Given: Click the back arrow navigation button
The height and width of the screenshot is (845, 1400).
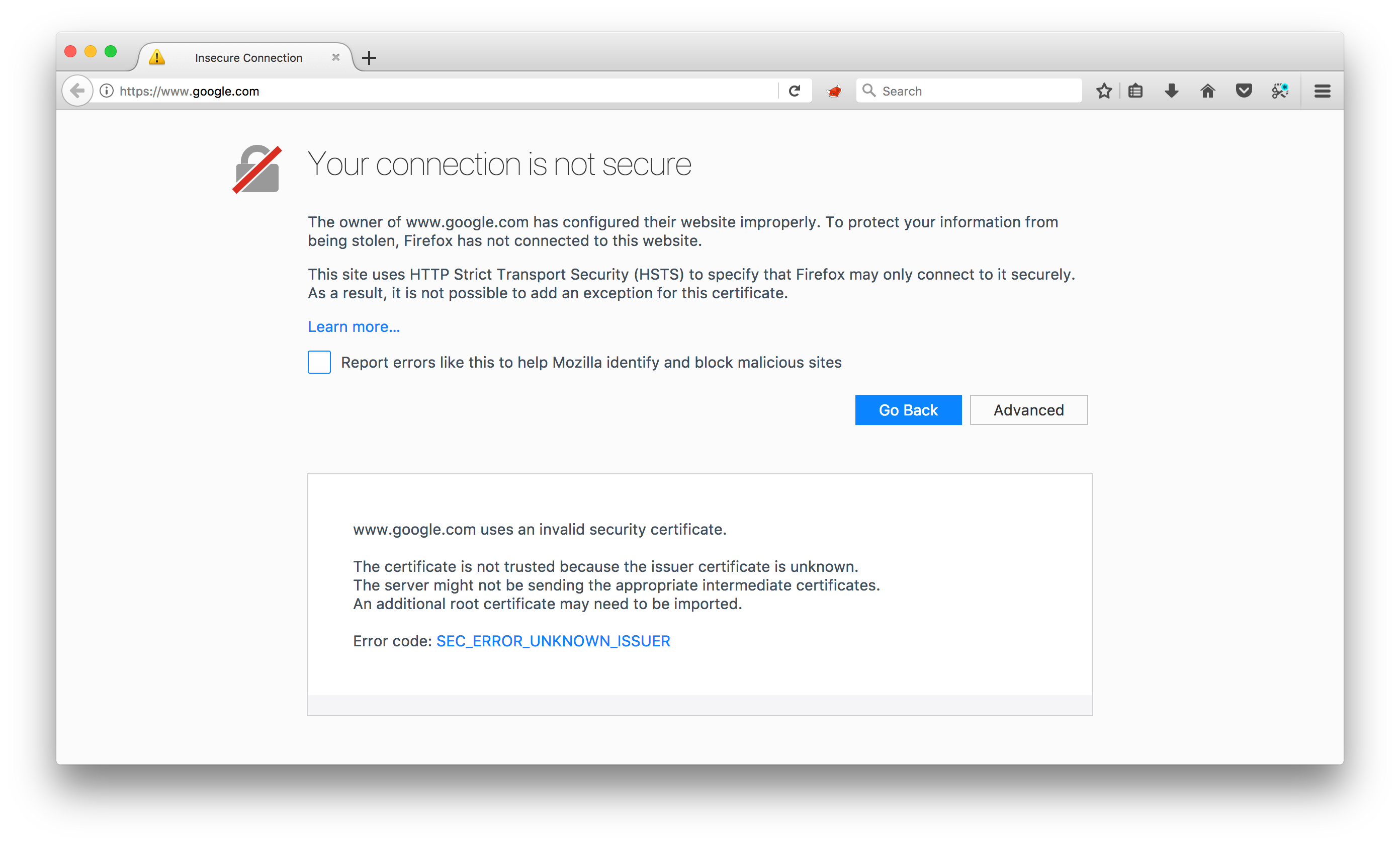Looking at the screenshot, I should pos(77,91).
